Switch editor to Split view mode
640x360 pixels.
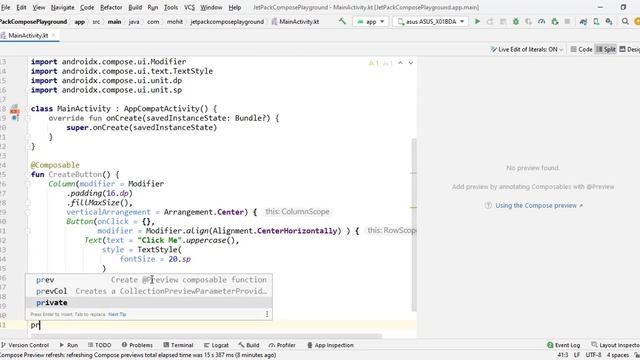pos(606,49)
